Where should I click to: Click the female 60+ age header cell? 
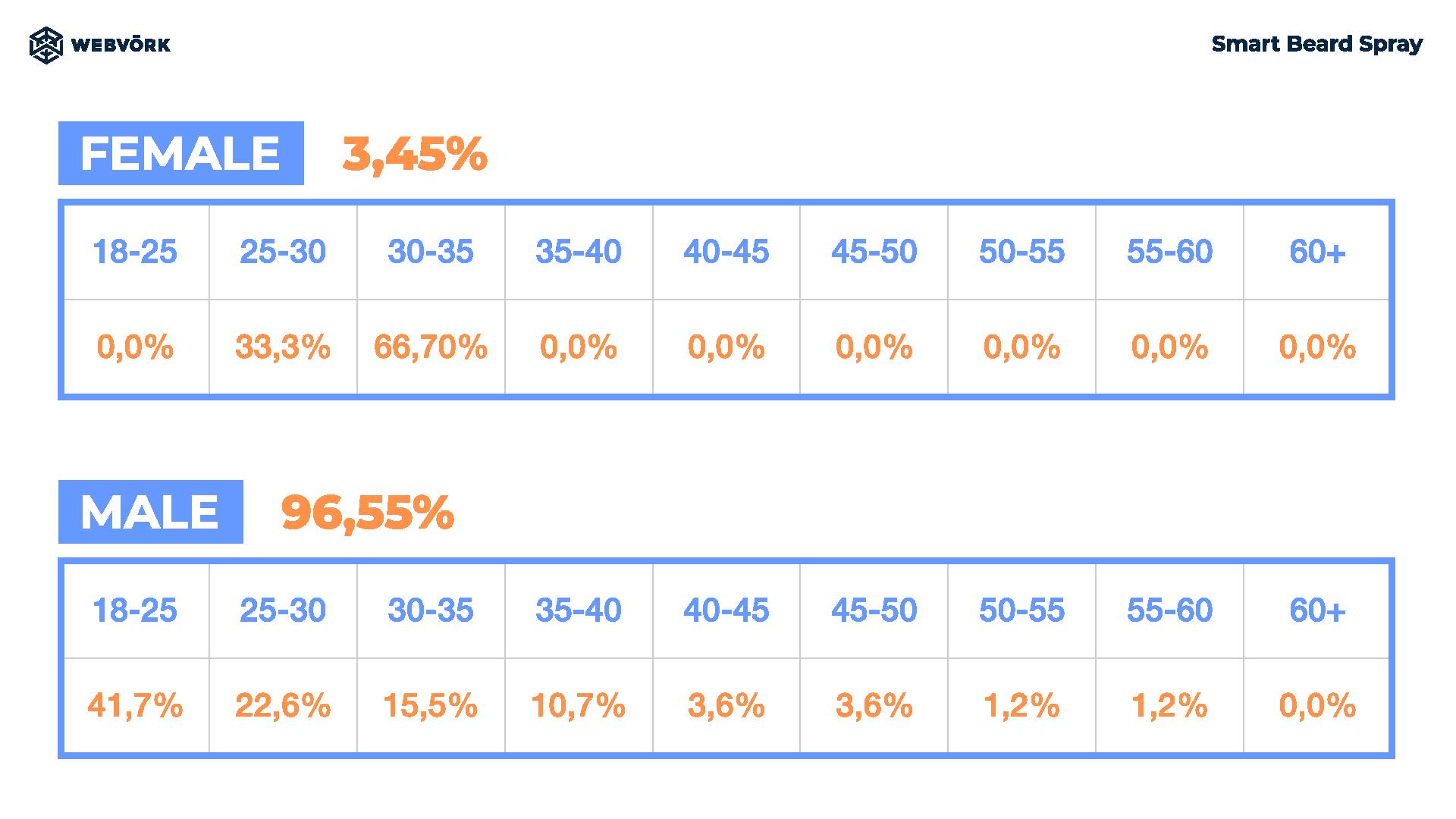point(1317,252)
